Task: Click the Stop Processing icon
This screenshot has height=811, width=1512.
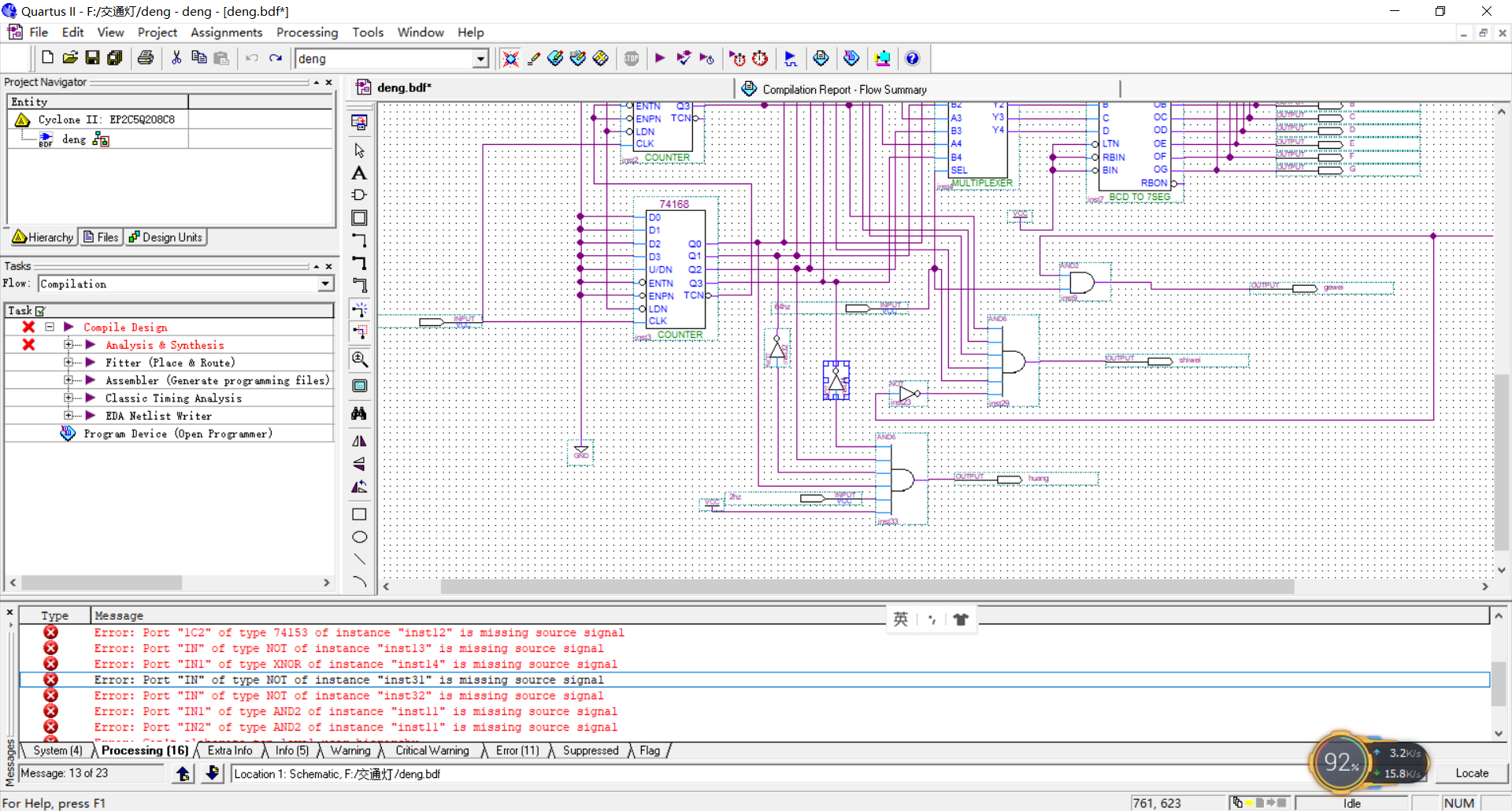Action: point(632,57)
